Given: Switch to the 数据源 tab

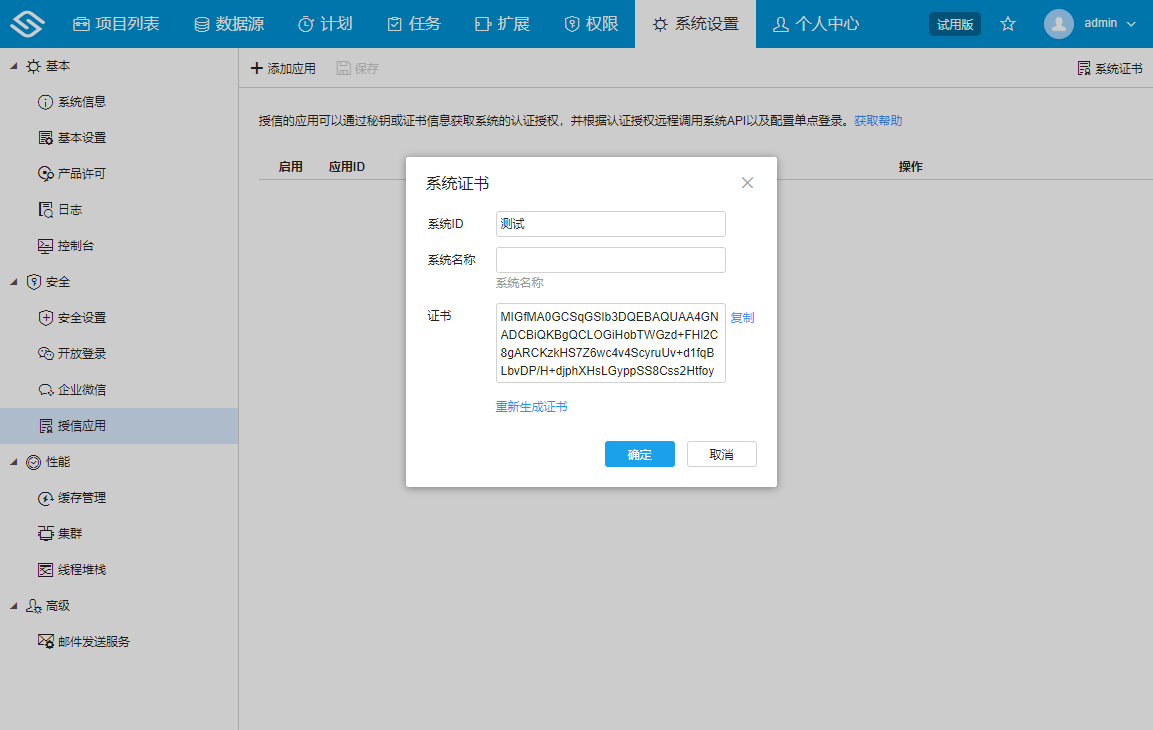Looking at the screenshot, I should (x=229, y=24).
